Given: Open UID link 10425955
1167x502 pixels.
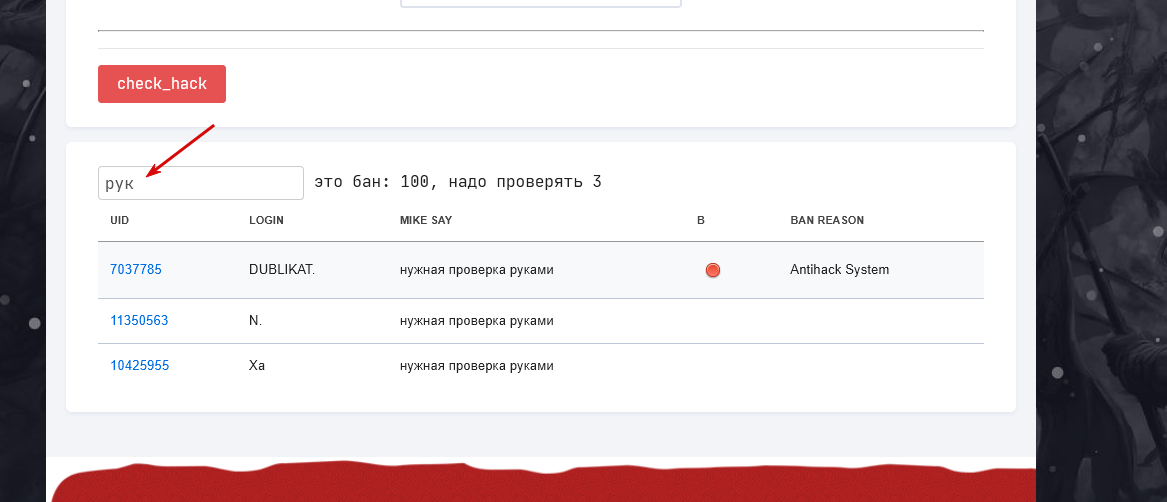Looking at the screenshot, I should (x=139, y=366).
